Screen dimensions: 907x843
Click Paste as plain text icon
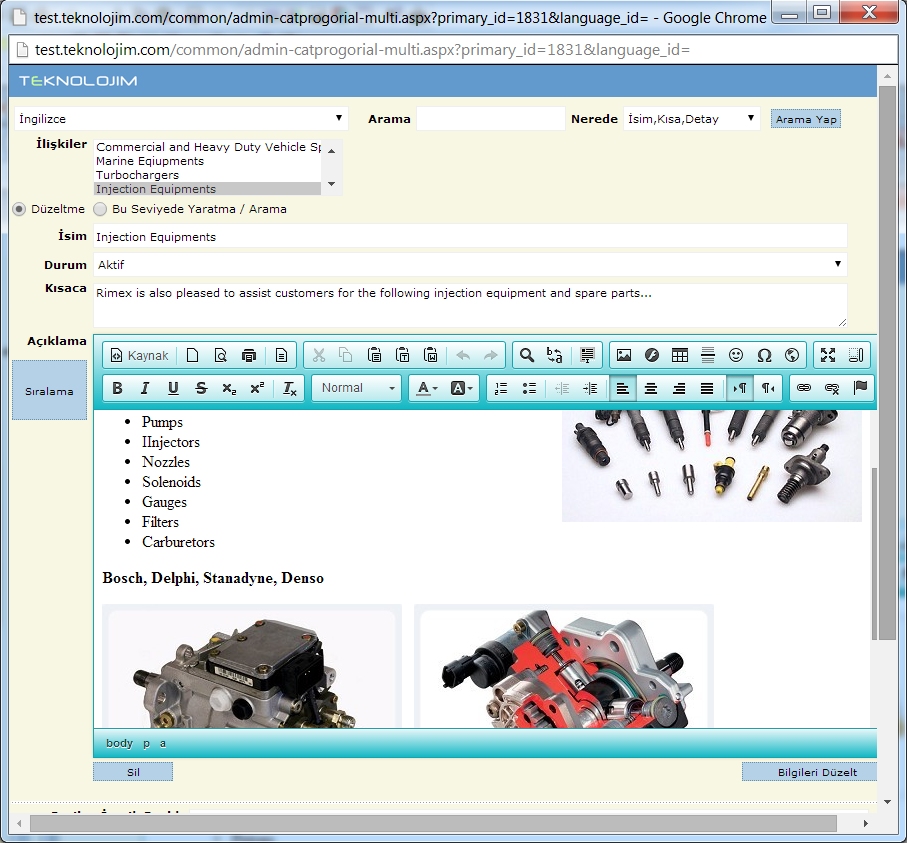pyautogui.click(x=403, y=355)
